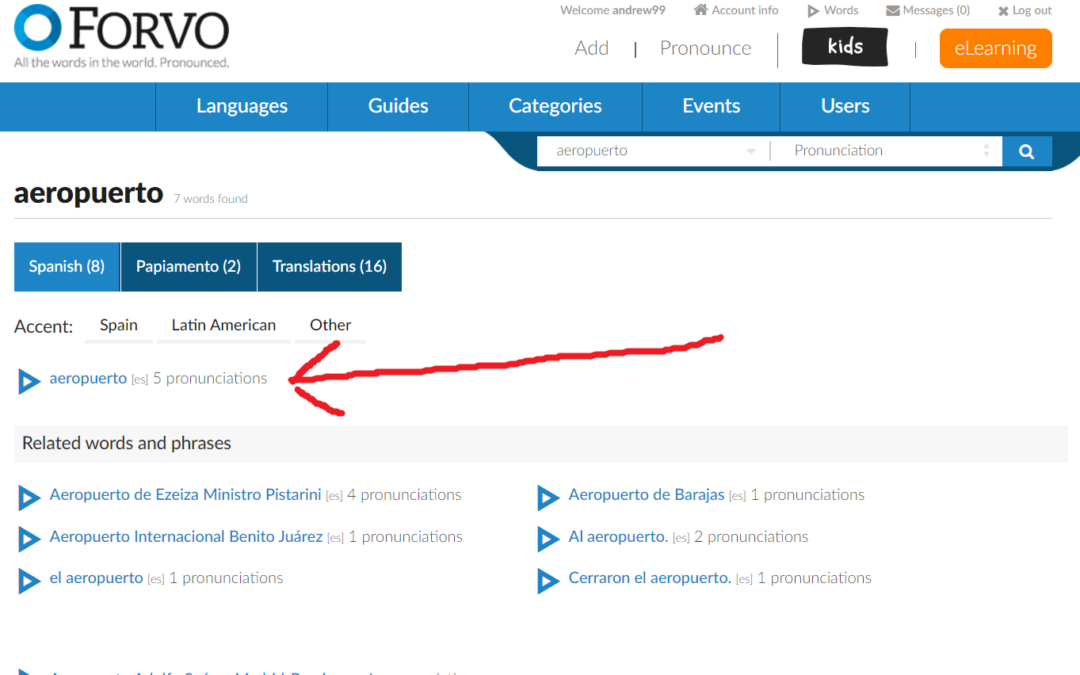Open the Forvo kids badge
The height and width of the screenshot is (675, 1080).
pyautogui.click(x=844, y=48)
